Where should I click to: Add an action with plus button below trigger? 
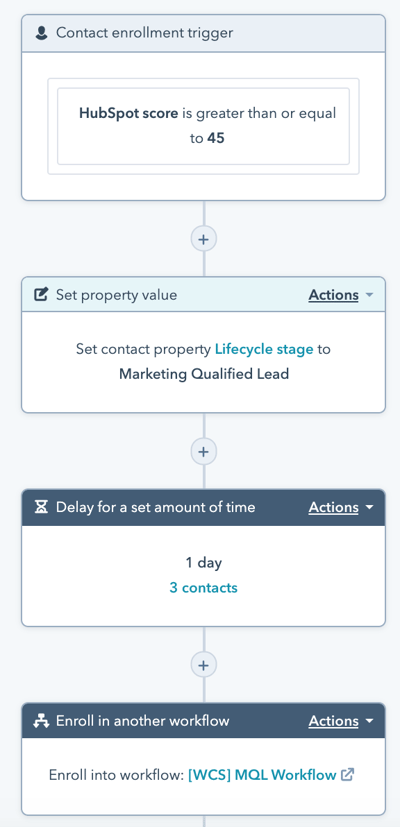(x=204, y=239)
